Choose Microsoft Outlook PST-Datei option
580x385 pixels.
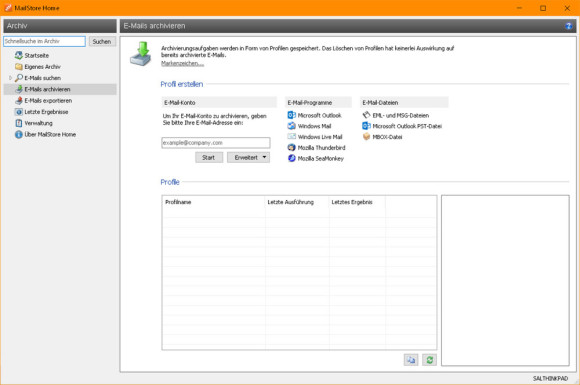(407, 126)
